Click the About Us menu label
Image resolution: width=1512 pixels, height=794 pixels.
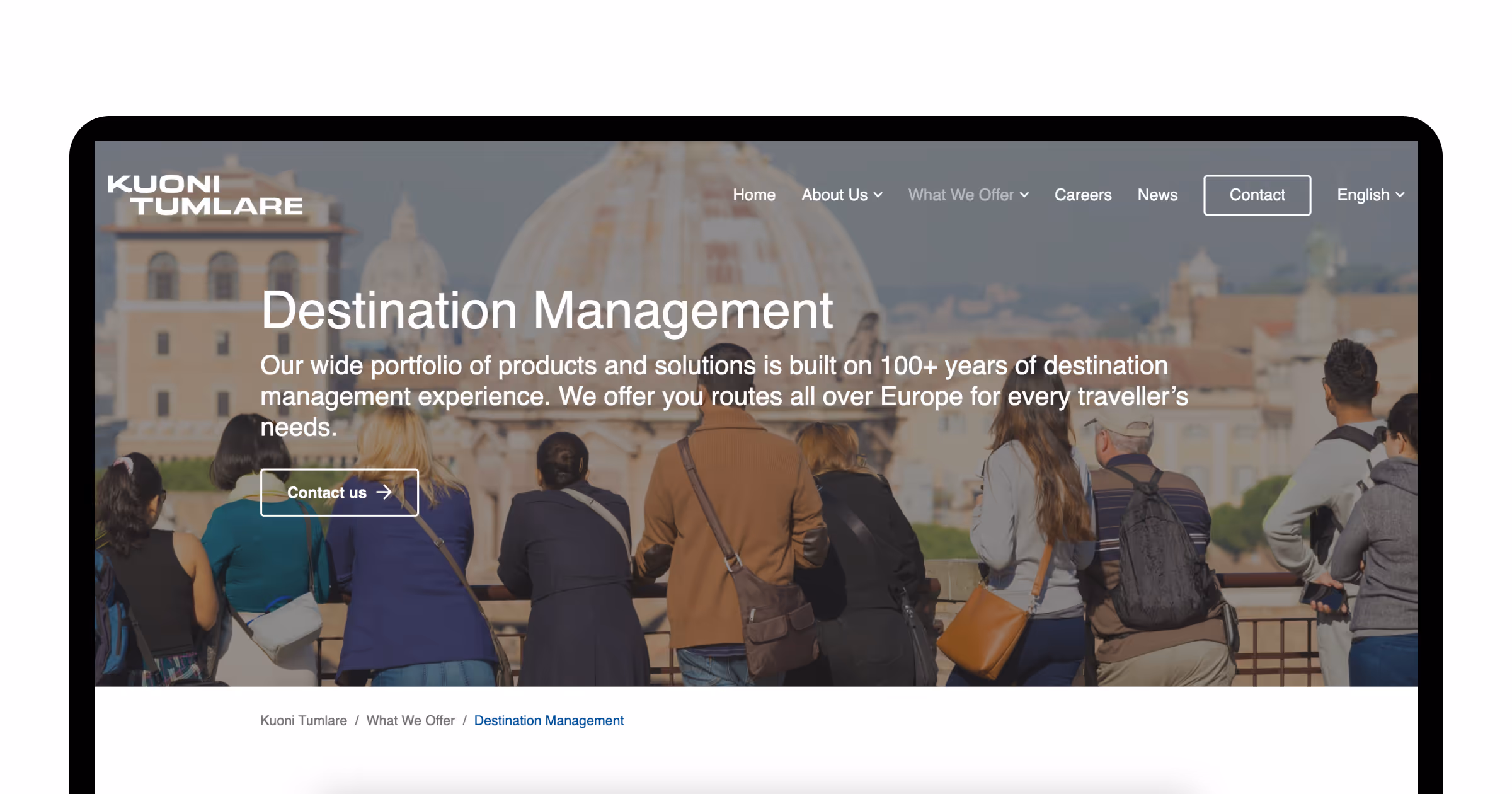[834, 195]
